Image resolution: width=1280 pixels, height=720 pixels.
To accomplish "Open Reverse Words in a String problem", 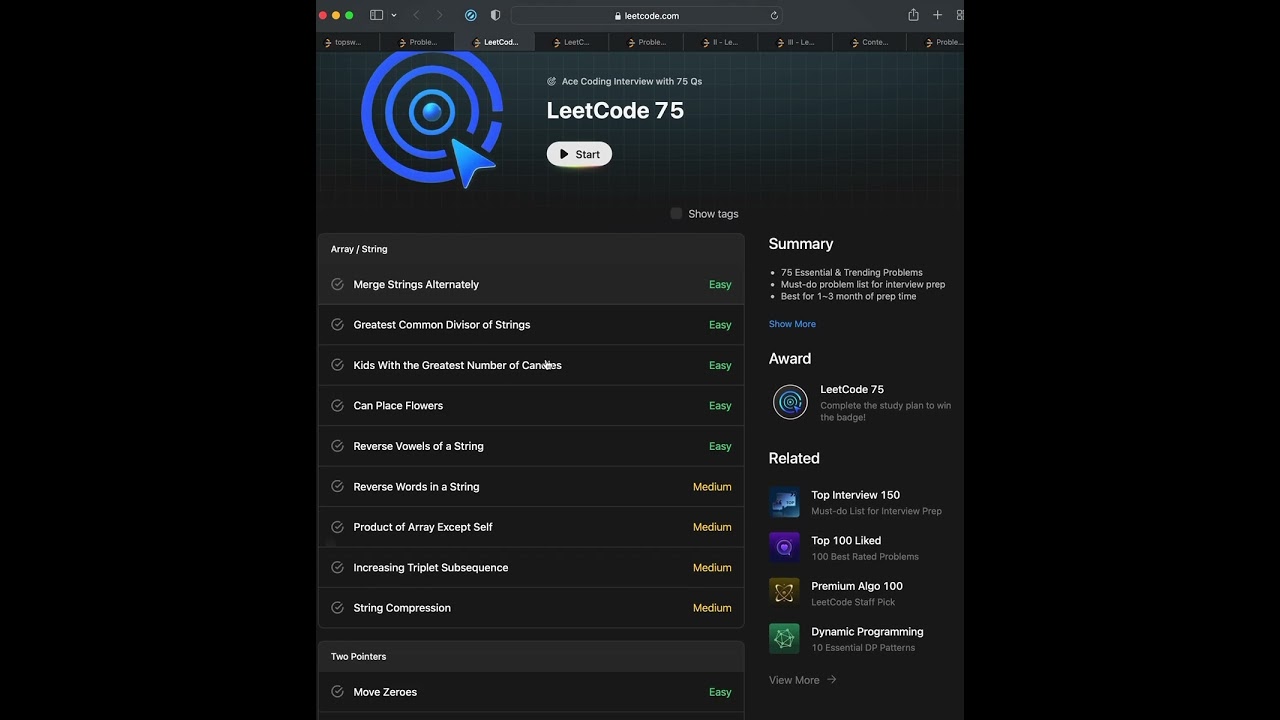I will (416, 487).
